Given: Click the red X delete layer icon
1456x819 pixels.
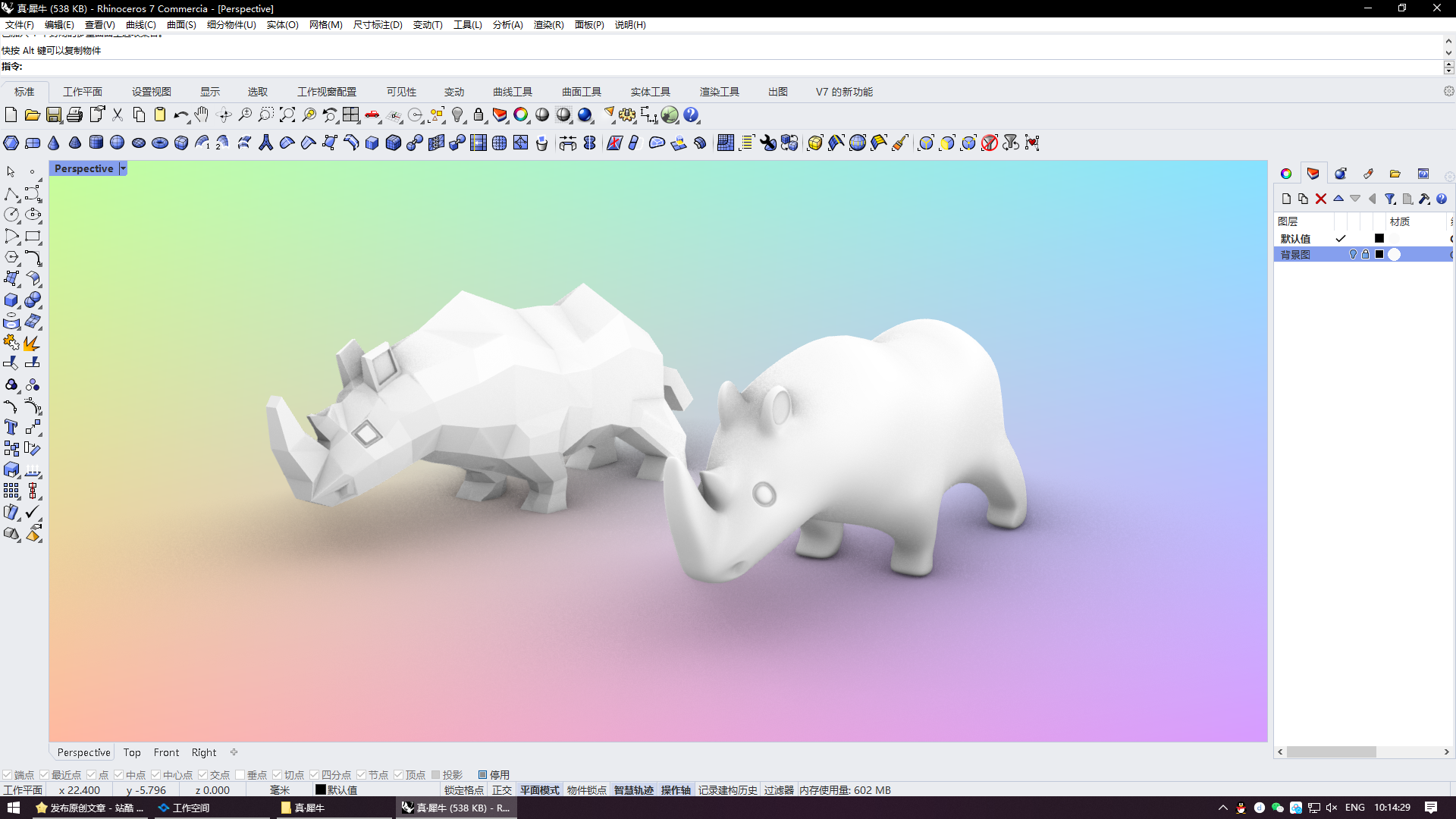Looking at the screenshot, I should pyautogui.click(x=1320, y=199).
